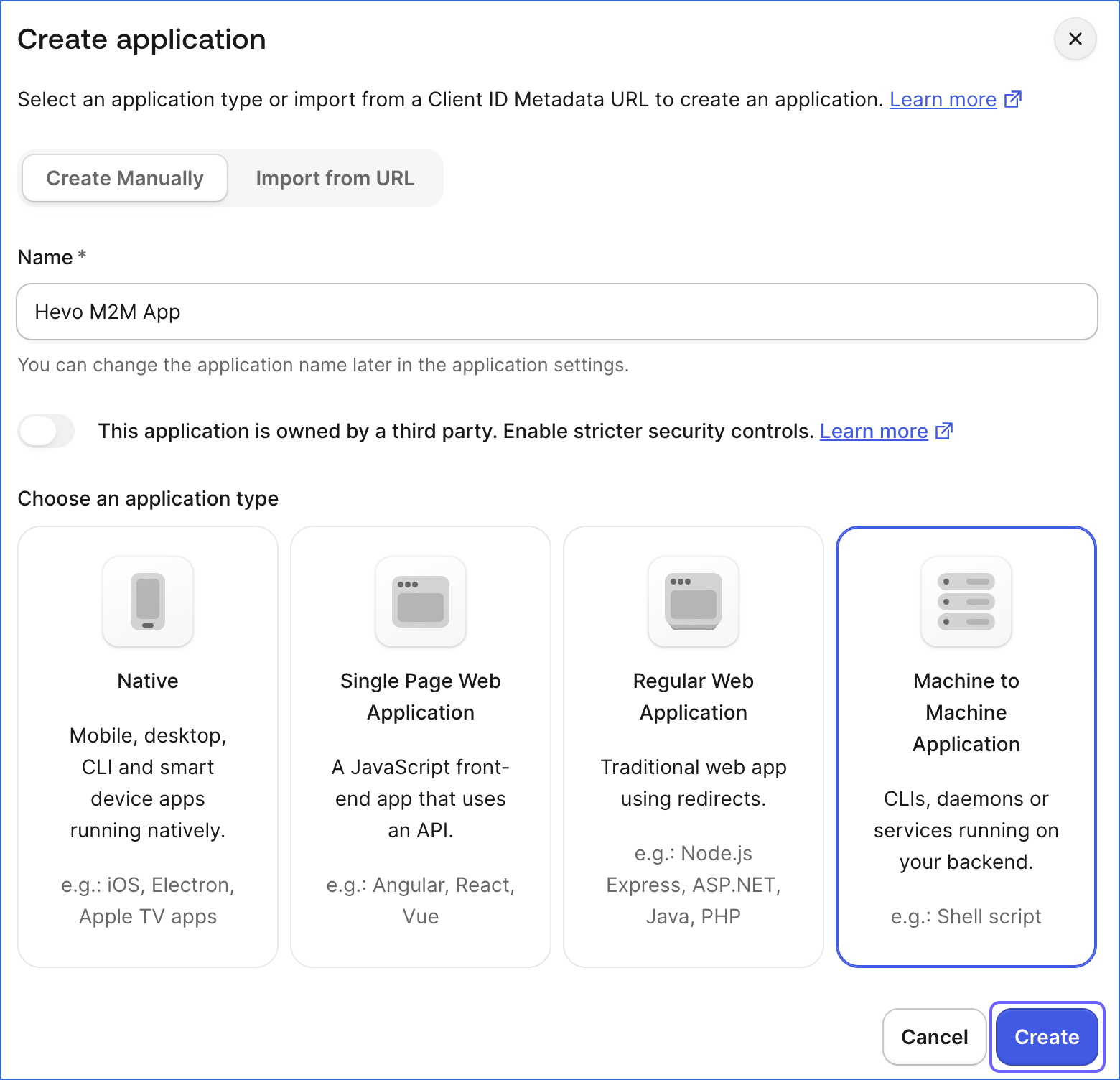The image size is (1120, 1080).
Task: Click the external link icon after security controls Learn more
Action: click(943, 430)
